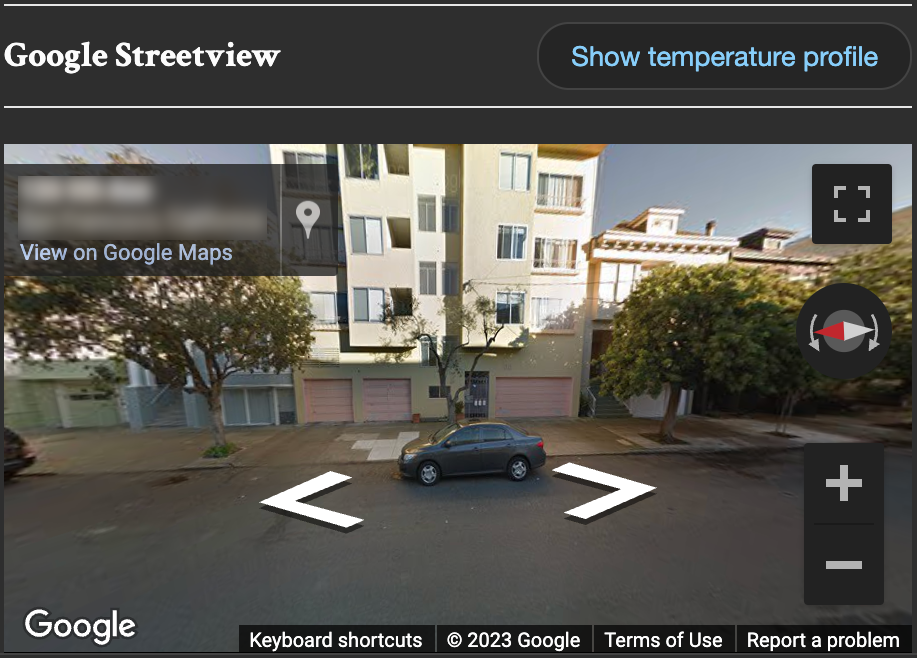Zoom out with the minus button
This screenshot has width=917, height=658.
pyautogui.click(x=843, y=564)
